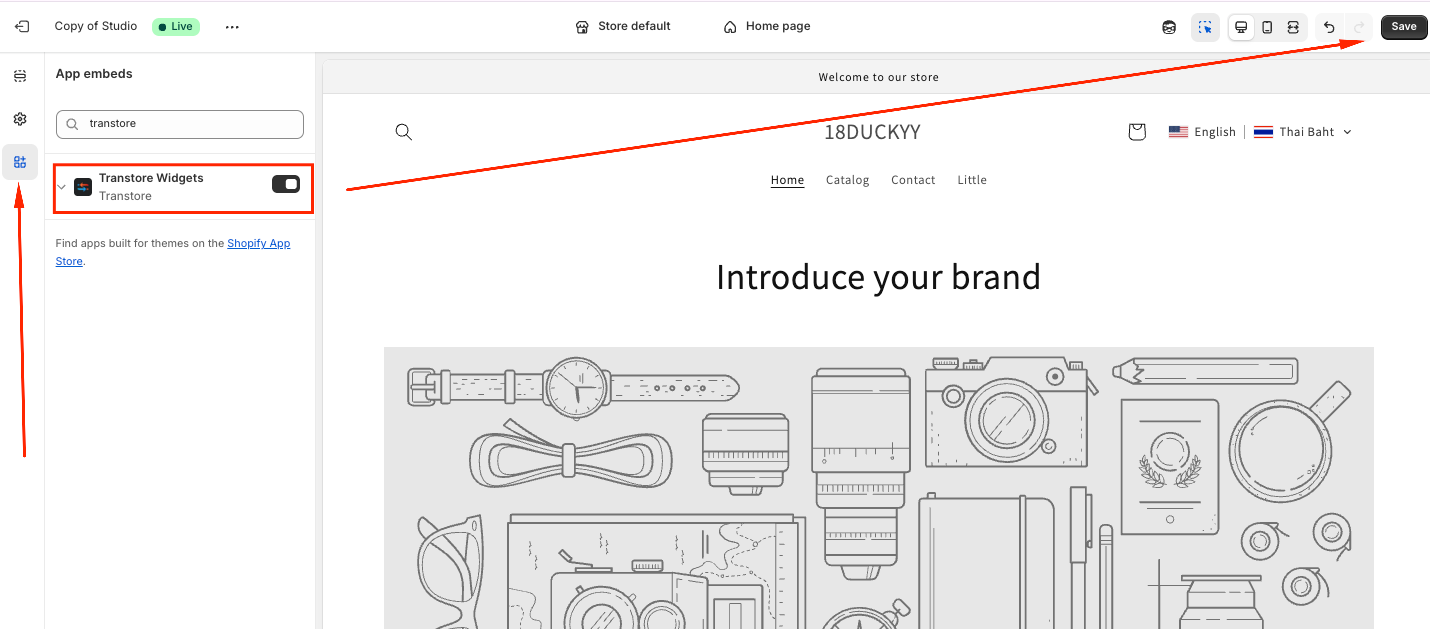The width and height of the screenshot is (1430, 629).
Task: Click the exit editor back icon
Action: pyautogui.click(x=22, y=27)
